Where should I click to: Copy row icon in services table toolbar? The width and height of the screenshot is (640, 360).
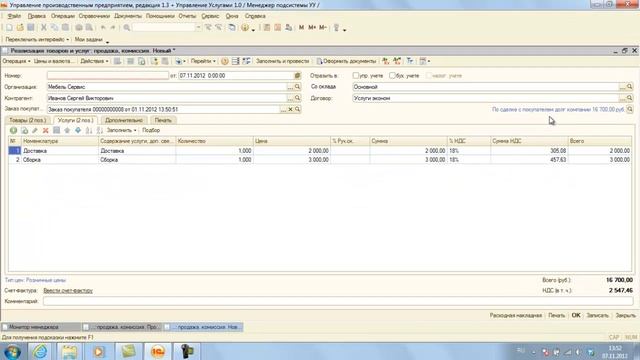(x=24, y=130)
